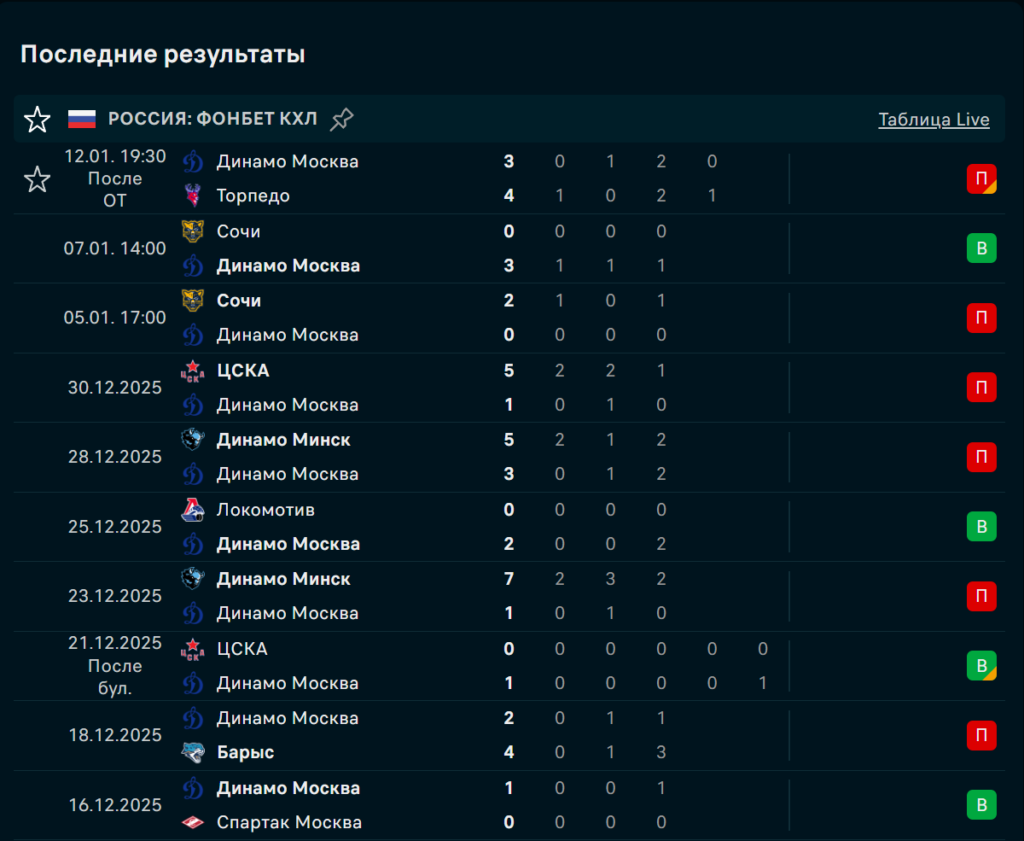The image size is (1024, 841).
Task: Click the win badge for 21.12.2025 shootout match
Action: point(981,665)
